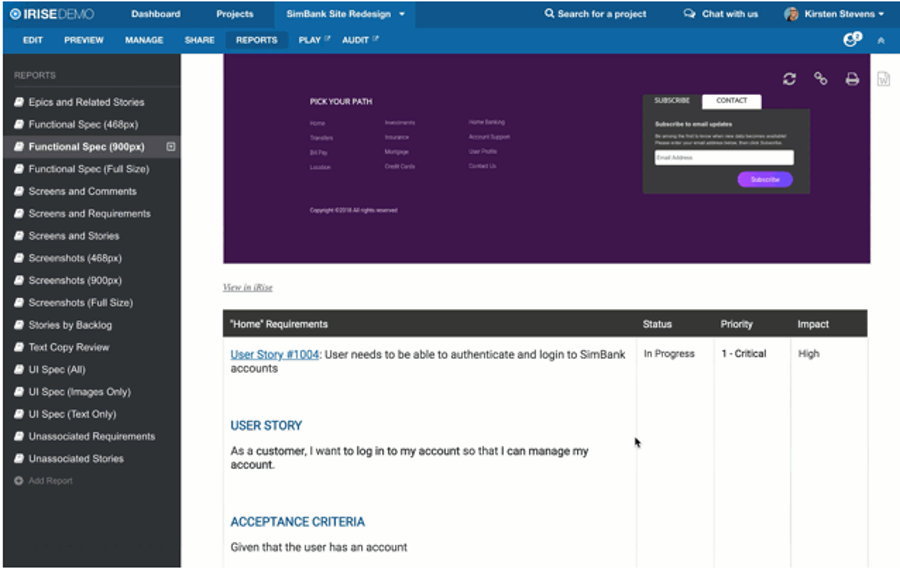Expand the SimBank Site Redesign project dropdown
Viewport: 900px width, 569px height.
pyautogui.click(x=402, y=15)
